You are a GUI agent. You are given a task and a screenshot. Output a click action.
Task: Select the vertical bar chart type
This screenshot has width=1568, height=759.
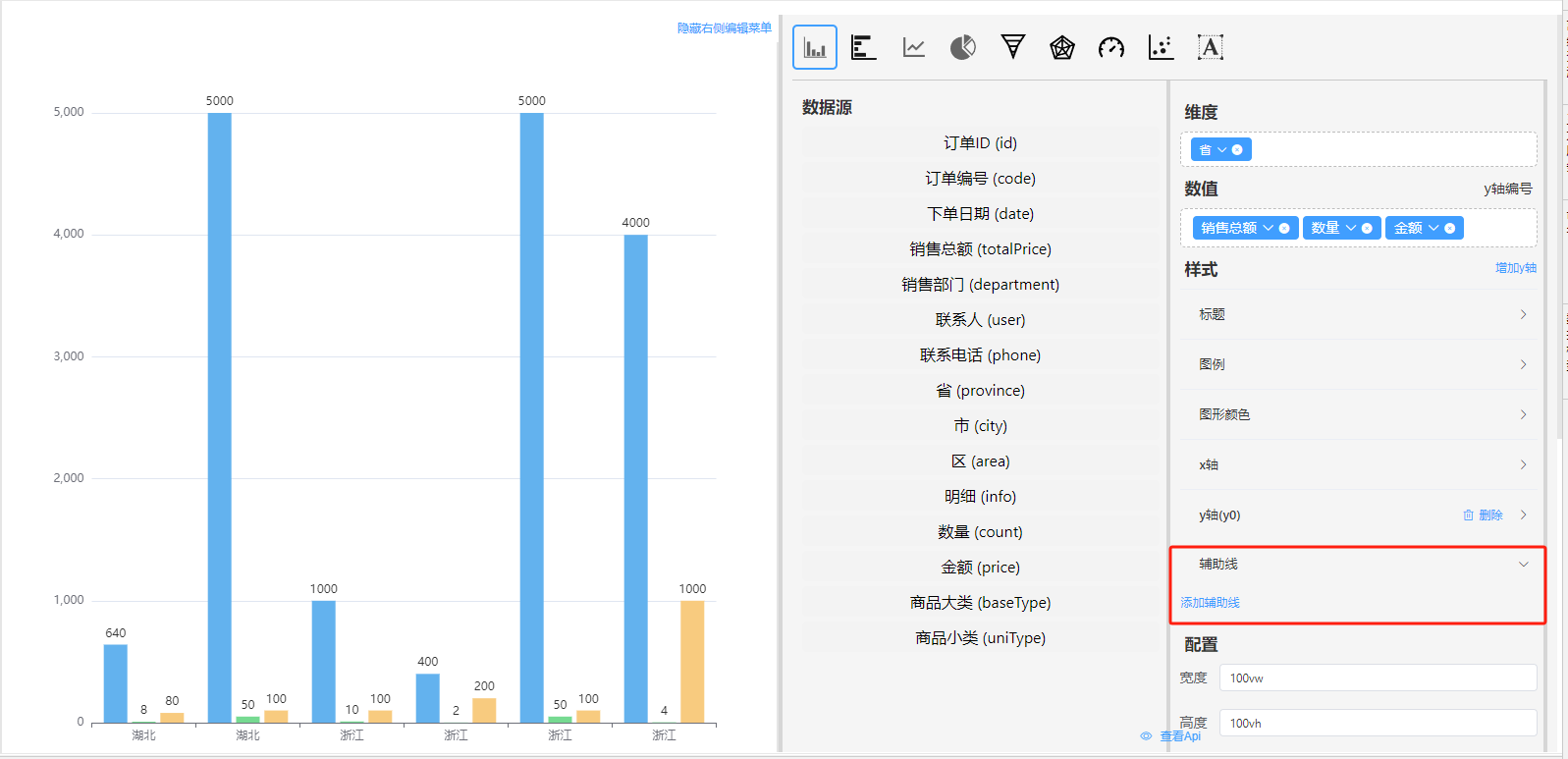814,47
